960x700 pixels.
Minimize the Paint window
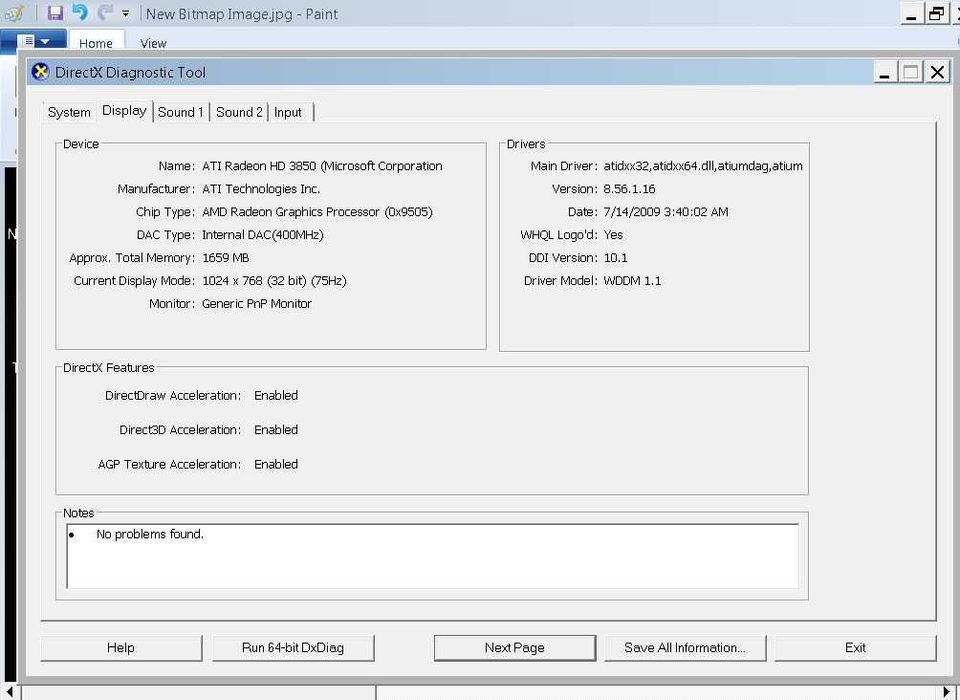coord(911,13)
